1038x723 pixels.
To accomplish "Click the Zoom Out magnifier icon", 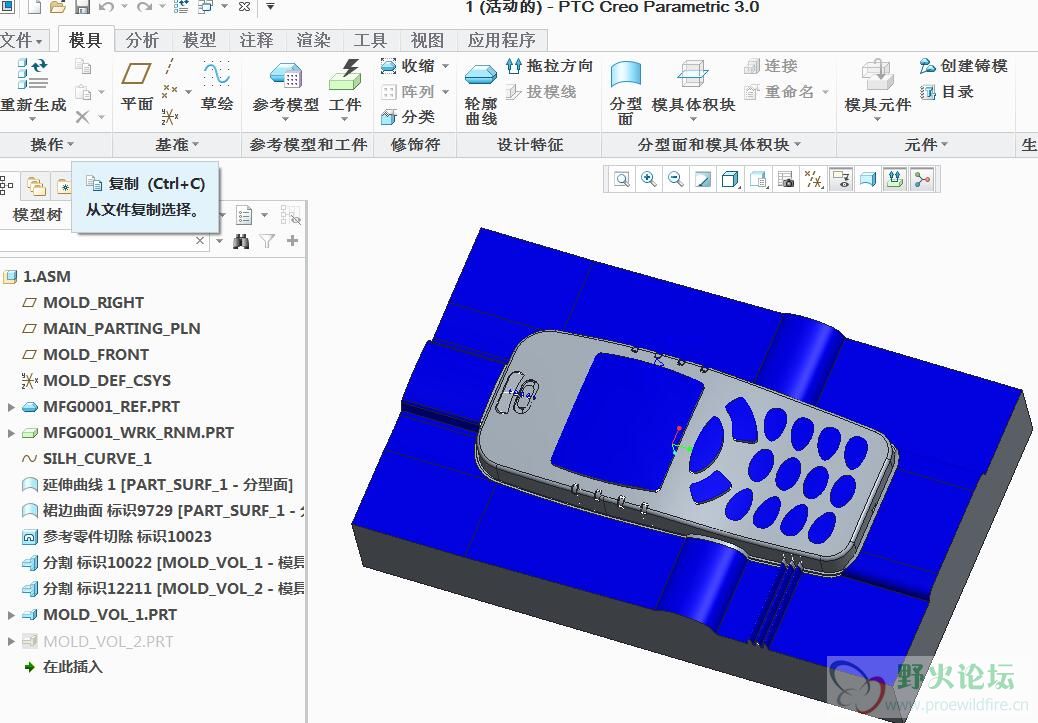I will [x=675, y=179].
